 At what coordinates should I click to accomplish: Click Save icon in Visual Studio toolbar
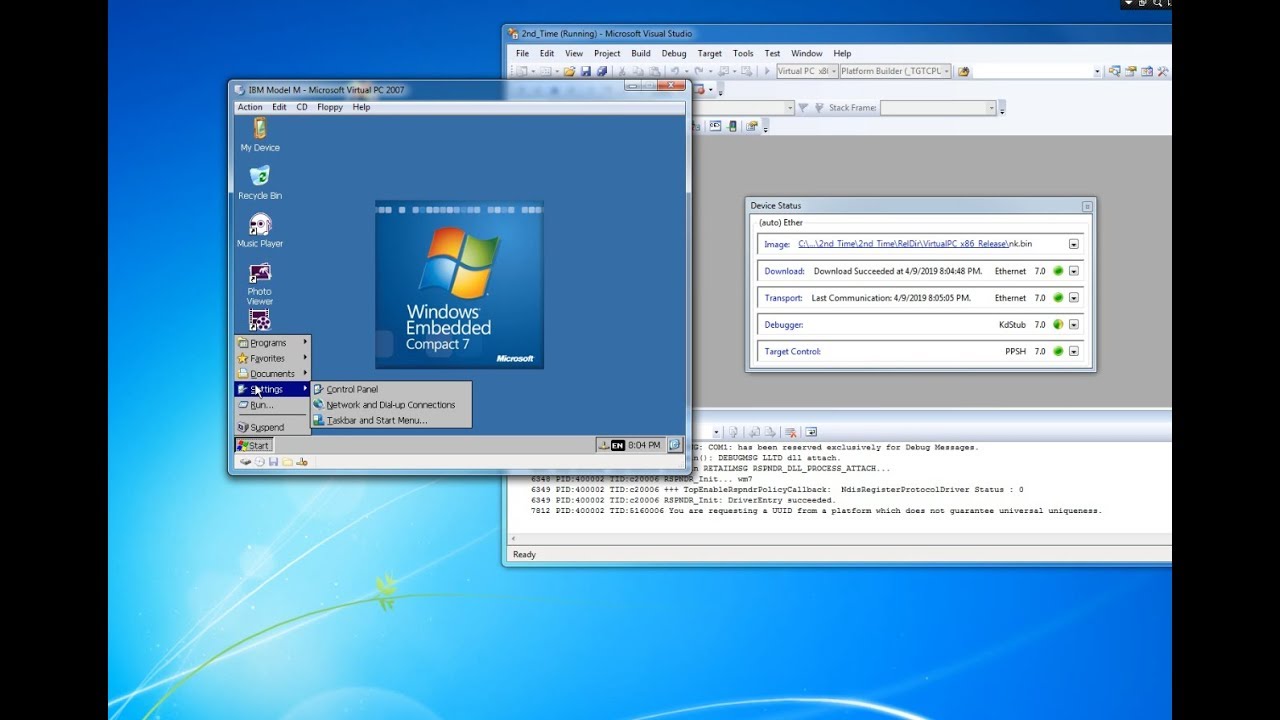pos(586,71)
